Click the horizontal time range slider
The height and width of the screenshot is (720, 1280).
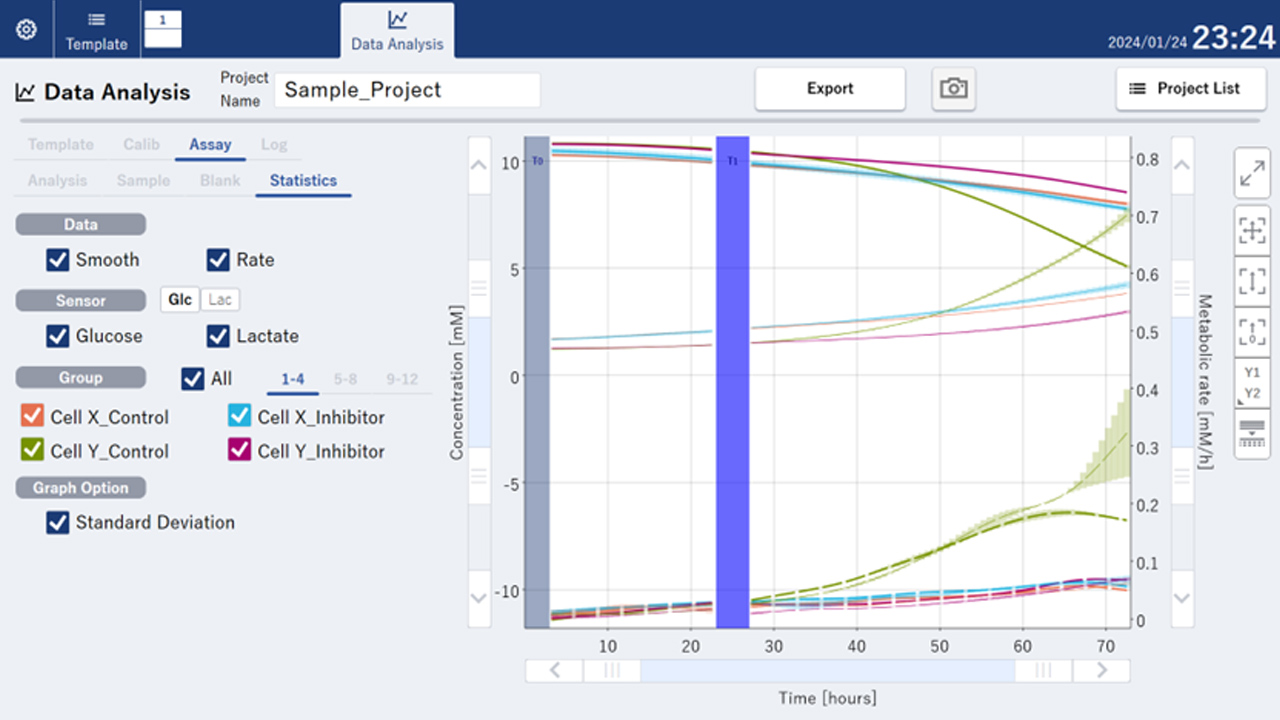(827, 670)
